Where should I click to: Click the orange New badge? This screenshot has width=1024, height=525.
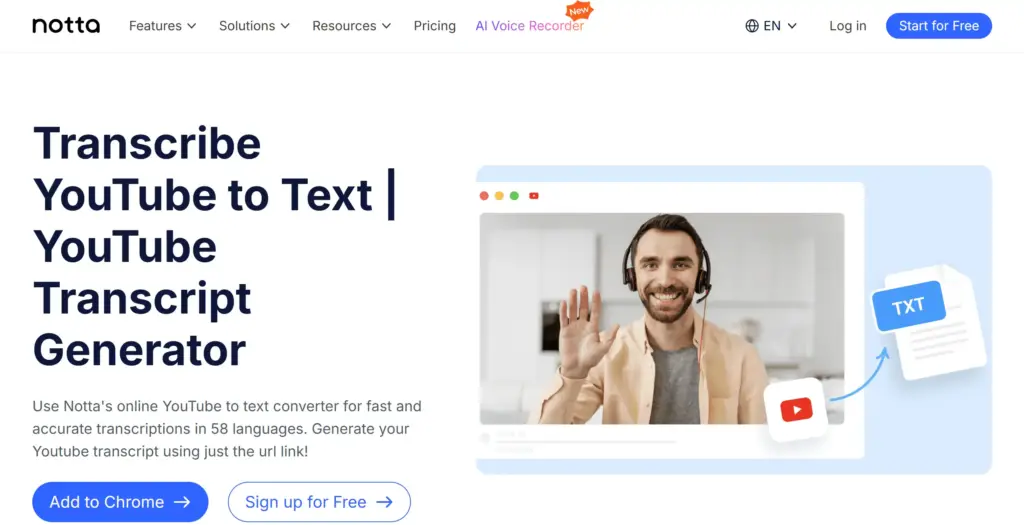click(579, 11)
